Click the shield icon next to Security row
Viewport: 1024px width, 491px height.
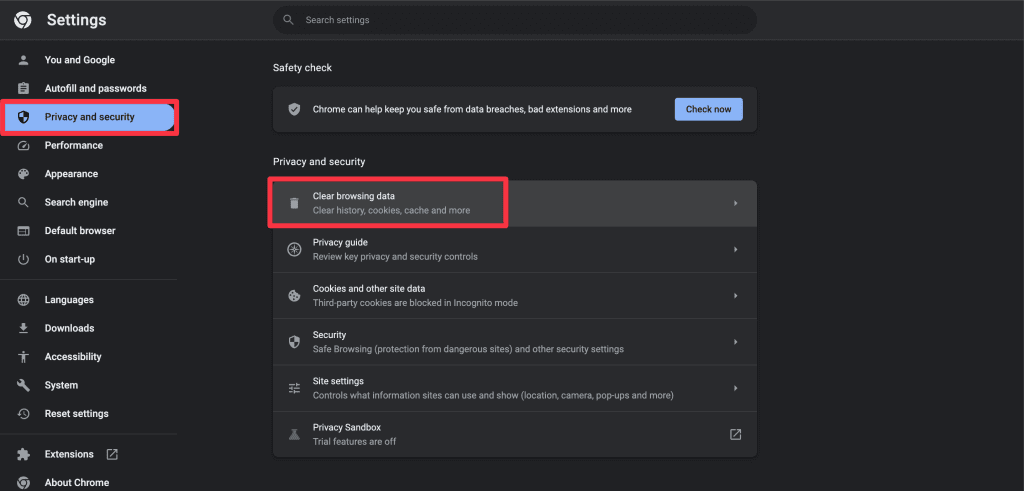(295, 342)
